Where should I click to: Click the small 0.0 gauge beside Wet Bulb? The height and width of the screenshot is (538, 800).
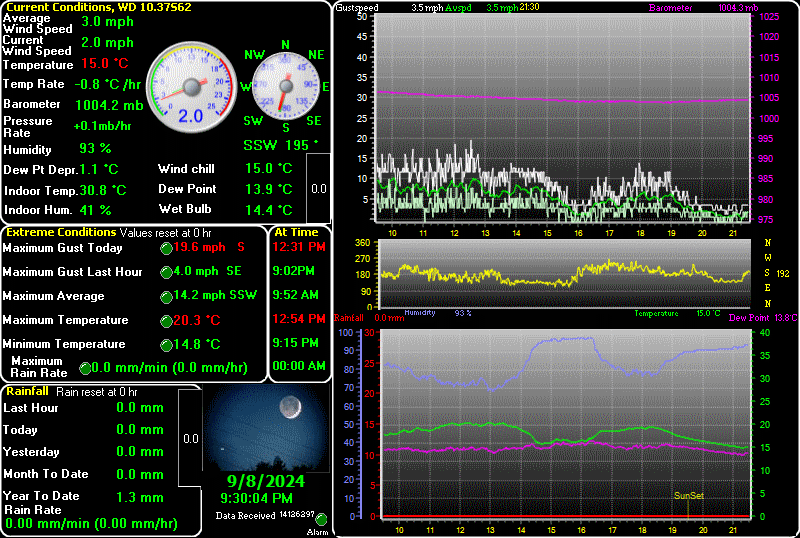pyautogui.click(x=318, y=188)
